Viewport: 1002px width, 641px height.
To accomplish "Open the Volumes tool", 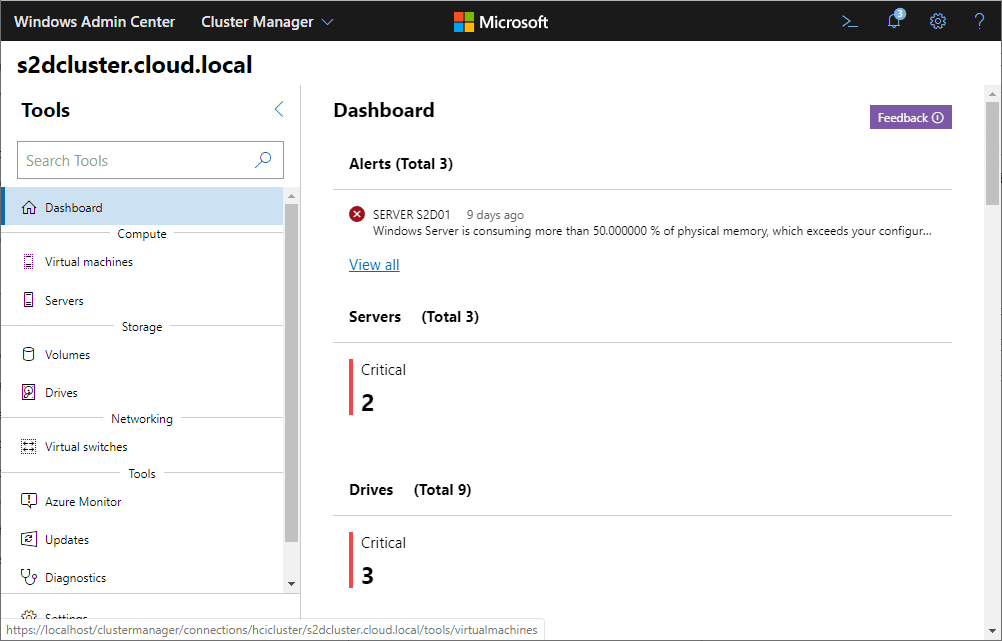I will 67,355.
